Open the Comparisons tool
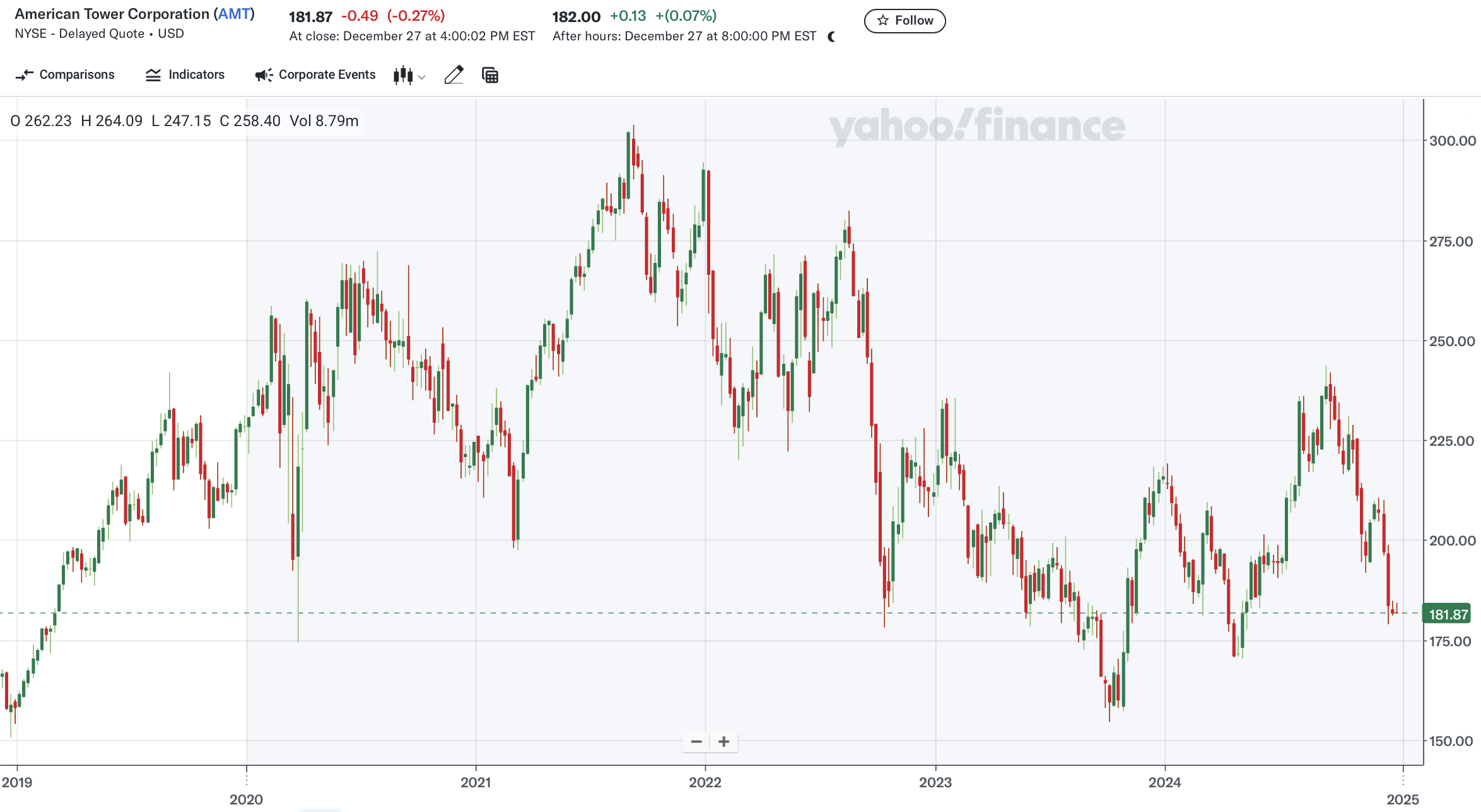The image size is (1481, 812). (x=65, y=75)
